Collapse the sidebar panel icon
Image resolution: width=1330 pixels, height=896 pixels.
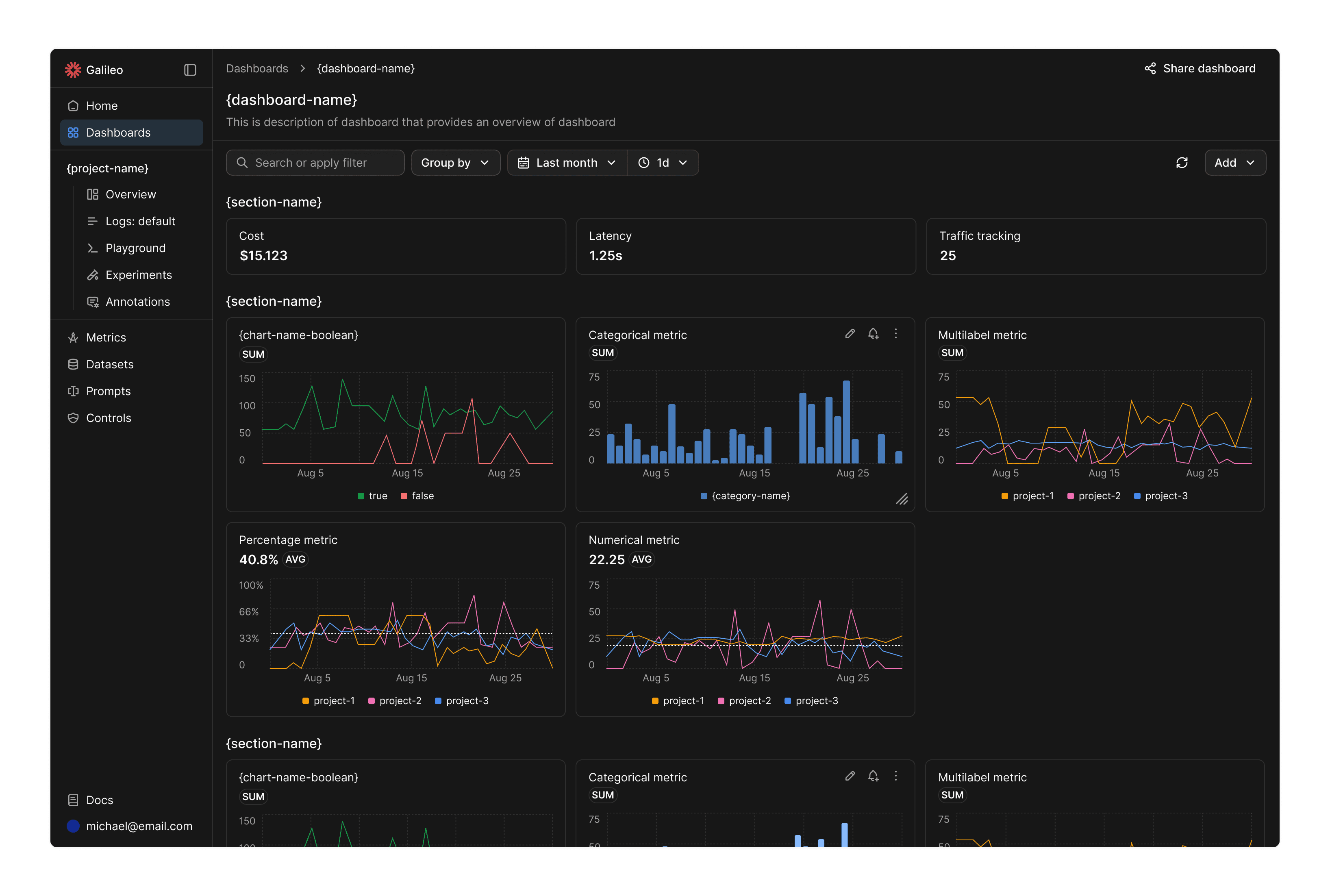click(190, 70)
